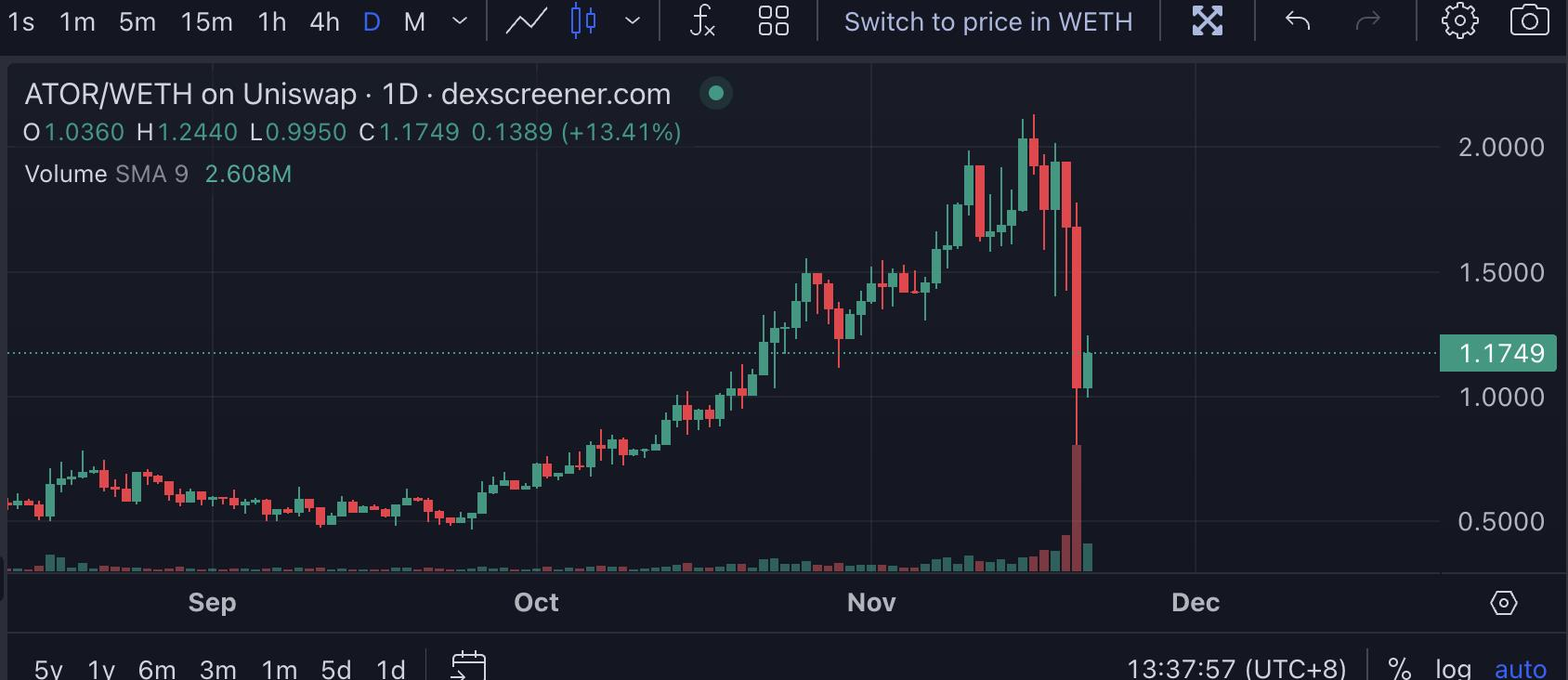1568x680 pixels.
Task: Switch to the 4h interval
Action: point(324,21)
